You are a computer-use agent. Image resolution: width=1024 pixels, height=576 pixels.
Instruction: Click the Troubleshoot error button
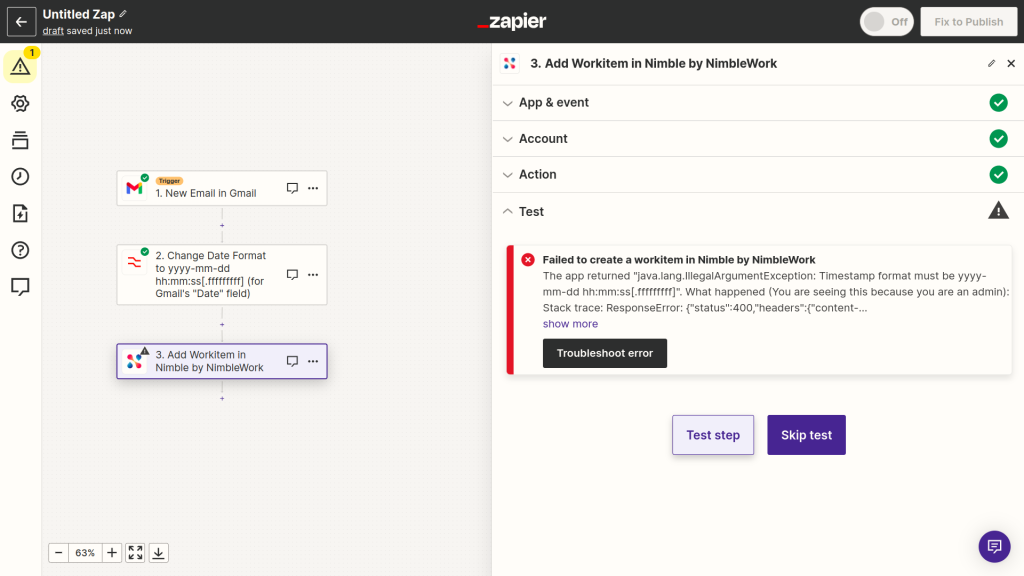[x=604, y=352]
